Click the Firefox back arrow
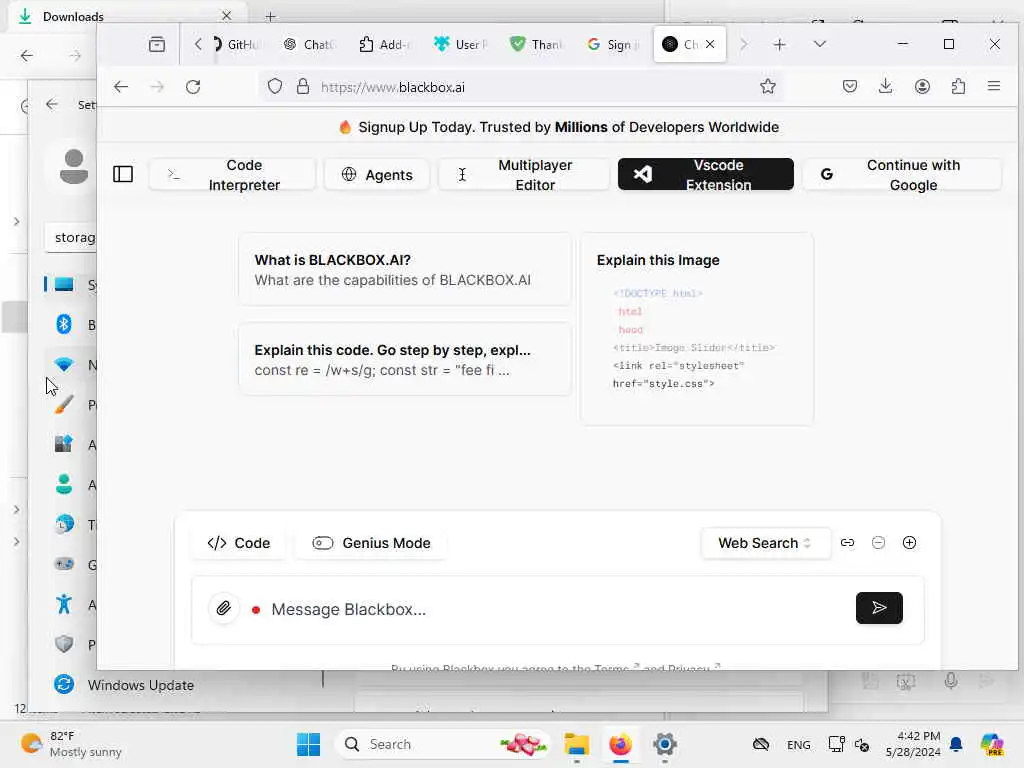Image resolution: width=1024 pixels, height=768 pixels. click(x=121, y=87)
